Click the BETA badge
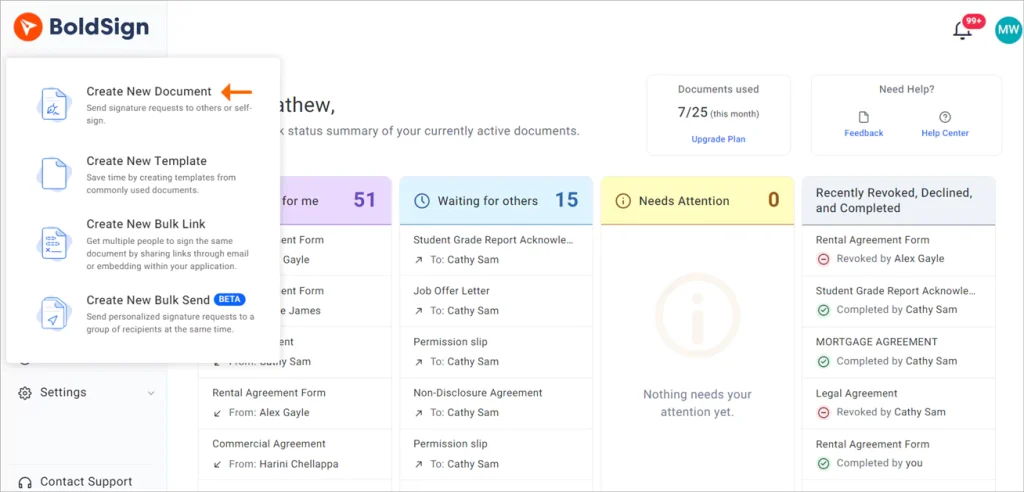This screenshot has height=492, width=1024. 230,300
